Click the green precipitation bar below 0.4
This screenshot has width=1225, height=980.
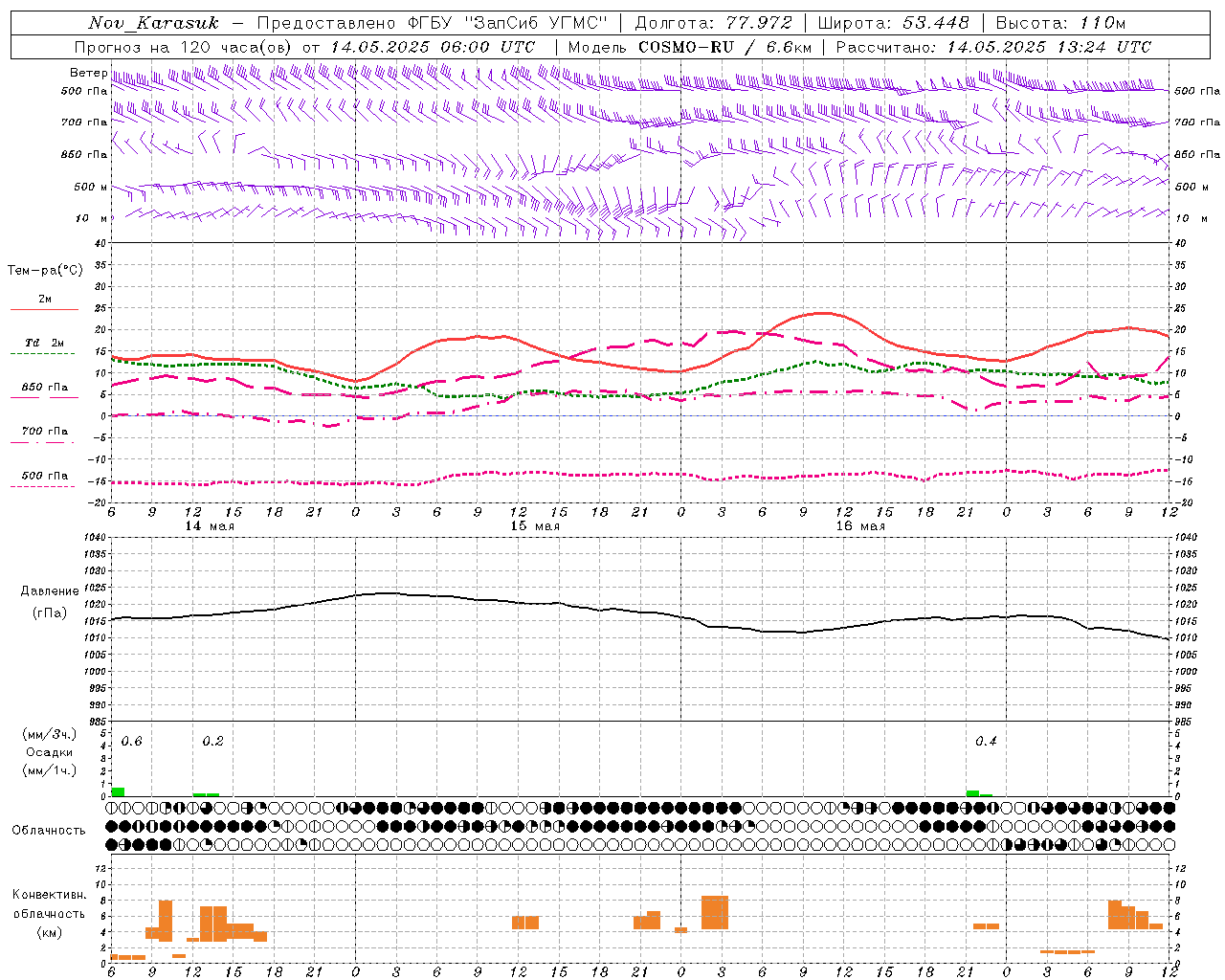click(972, 793)
